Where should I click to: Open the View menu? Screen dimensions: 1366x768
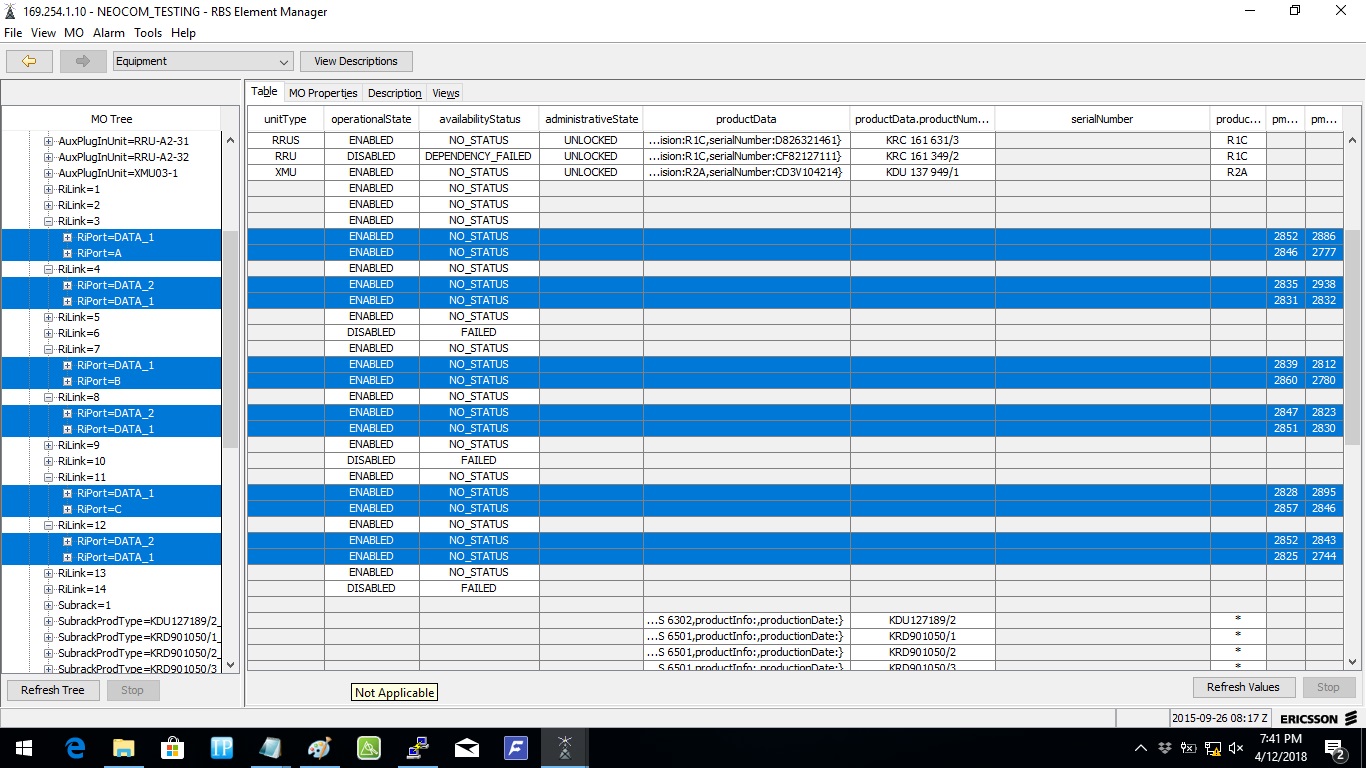[43, 33]
